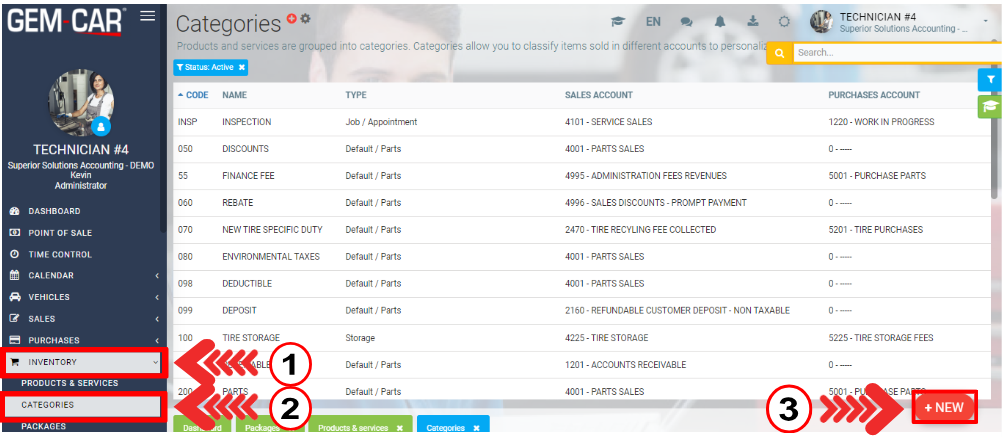Sort the table by the CODE column header
Viewport: 1002px width, 437px height.
(197, 95)
